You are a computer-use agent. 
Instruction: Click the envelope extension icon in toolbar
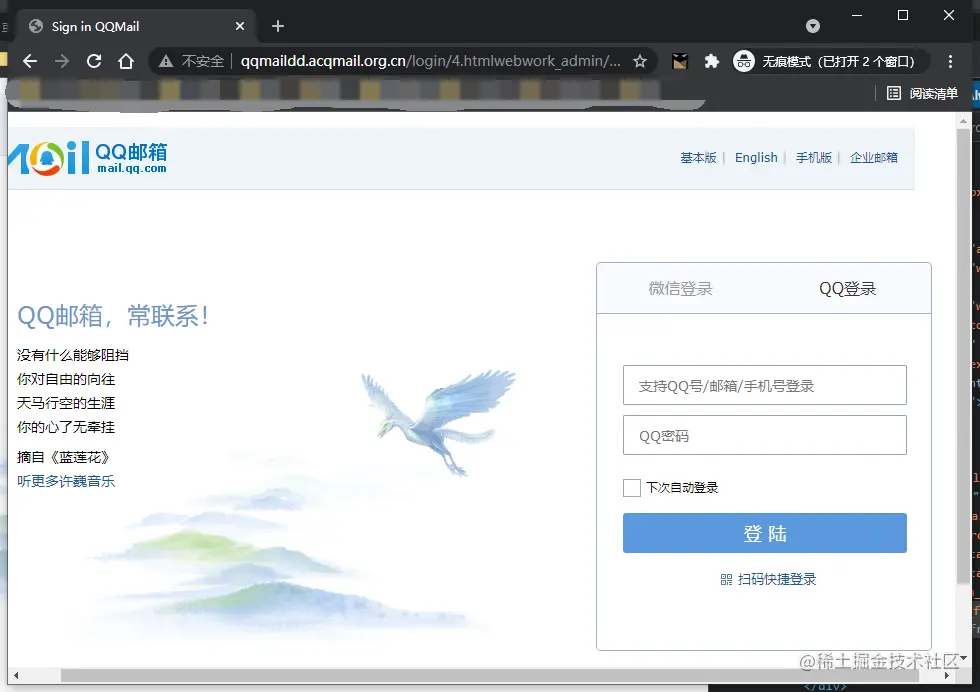coord(679,61)
